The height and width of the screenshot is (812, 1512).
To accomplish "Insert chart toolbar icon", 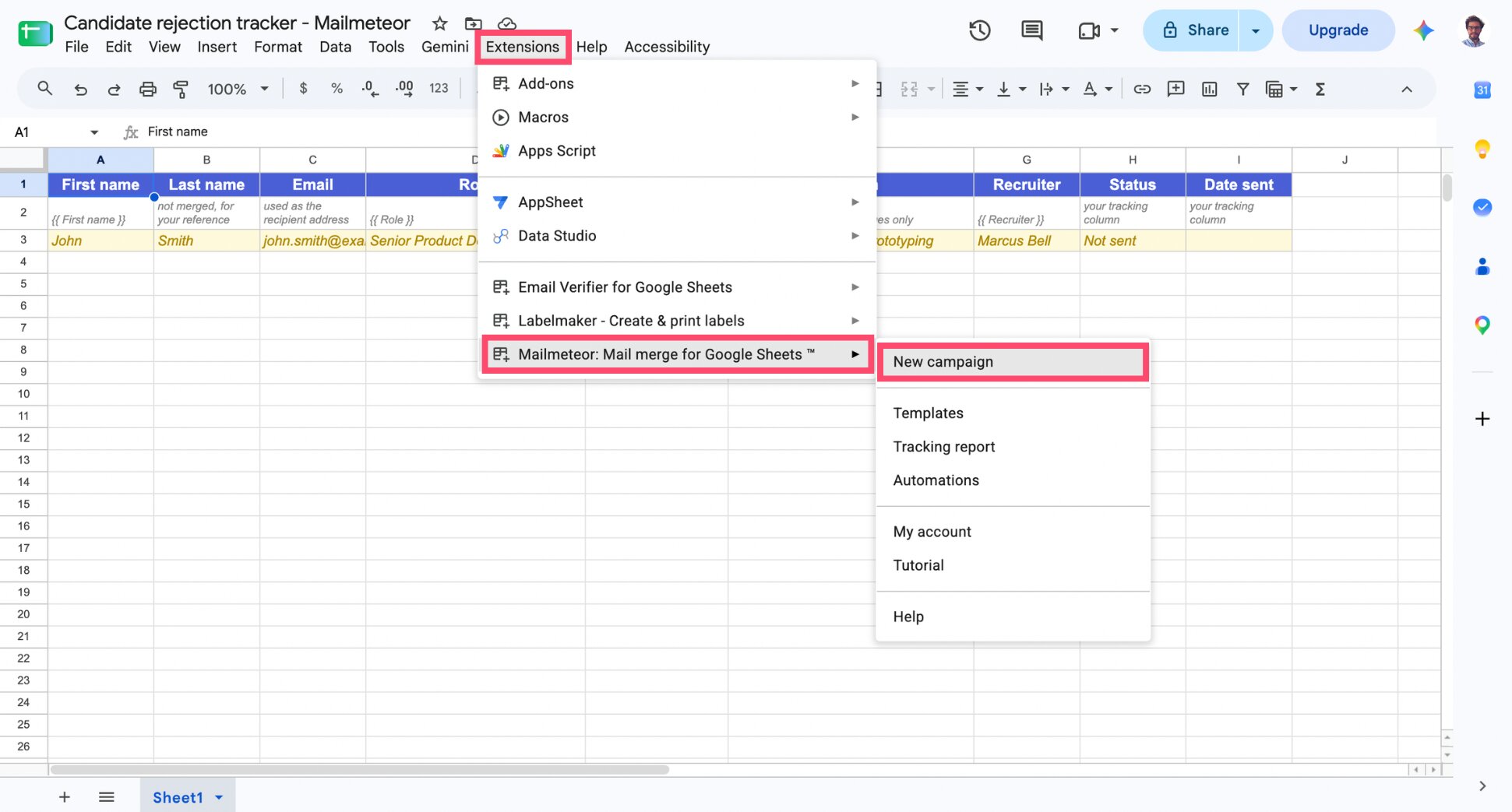I will [x=1209, y=90].
